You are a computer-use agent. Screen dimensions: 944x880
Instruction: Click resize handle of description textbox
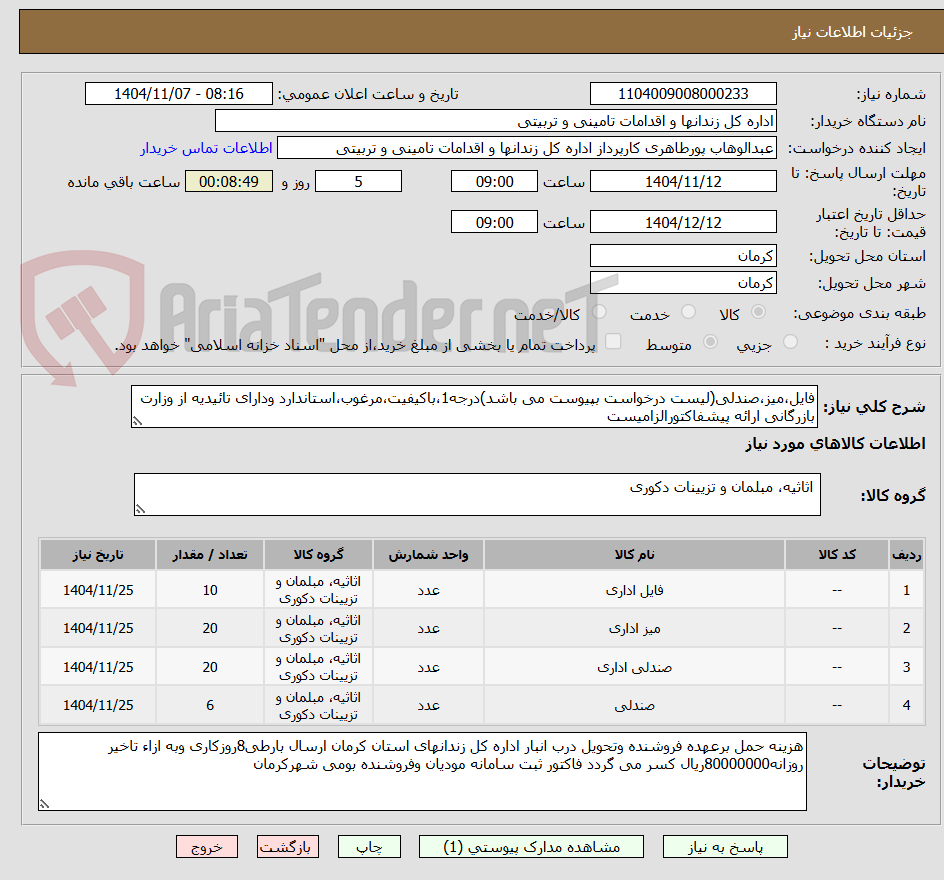(x=137, y=421)
